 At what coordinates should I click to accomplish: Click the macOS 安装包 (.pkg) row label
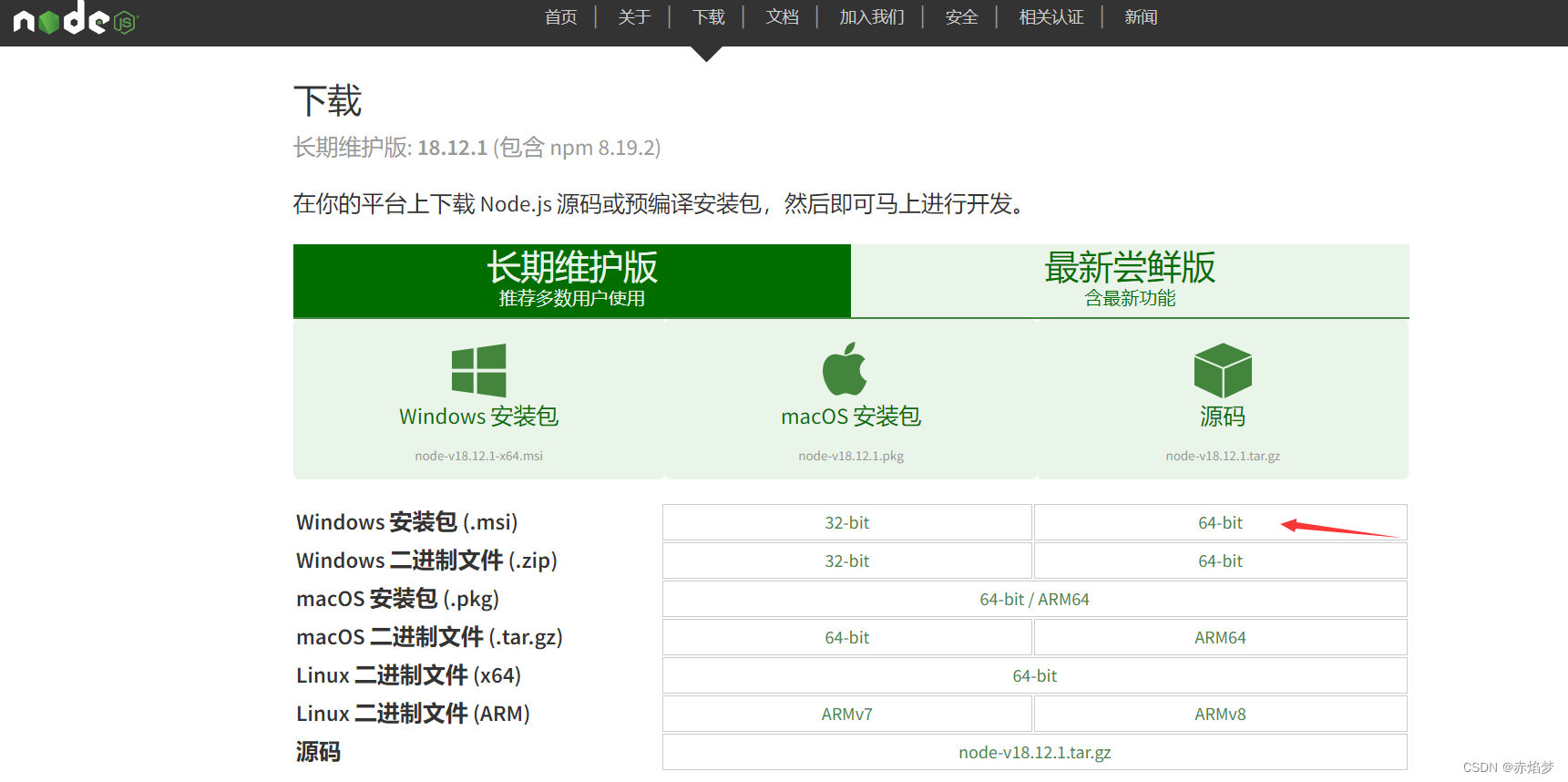coord(397,599)
